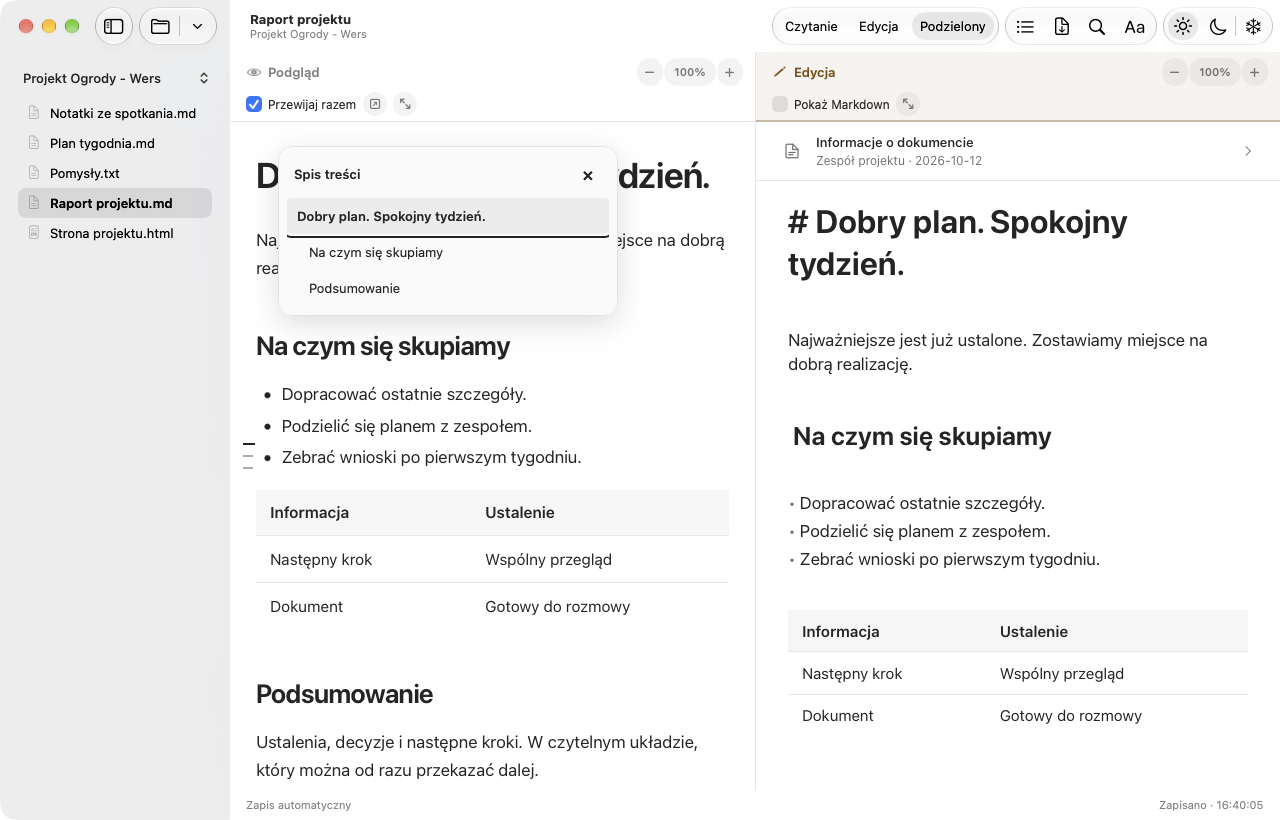This screenshot has width=1280, height=820.
Task: Switch to dark theme moon icon
Action: pyautogui.click(x=1218, y=27)
